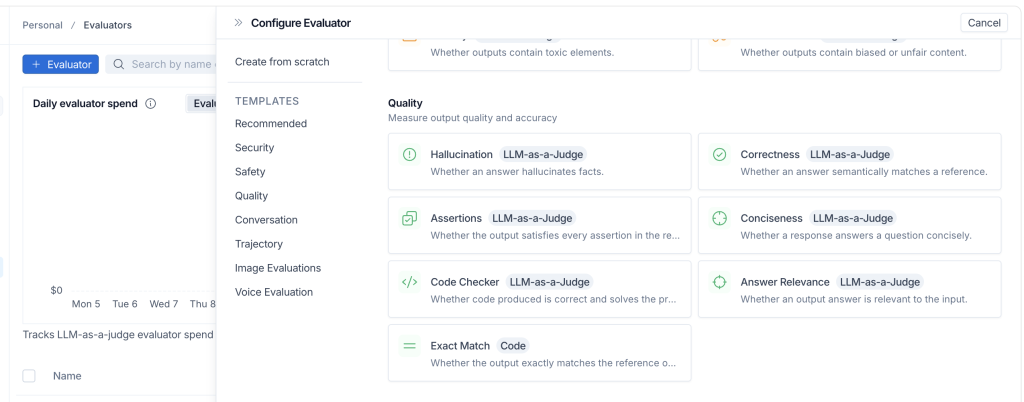
Task: Click 'Whether outputs contain toxic elements.' card
Action: click(539, 55)
